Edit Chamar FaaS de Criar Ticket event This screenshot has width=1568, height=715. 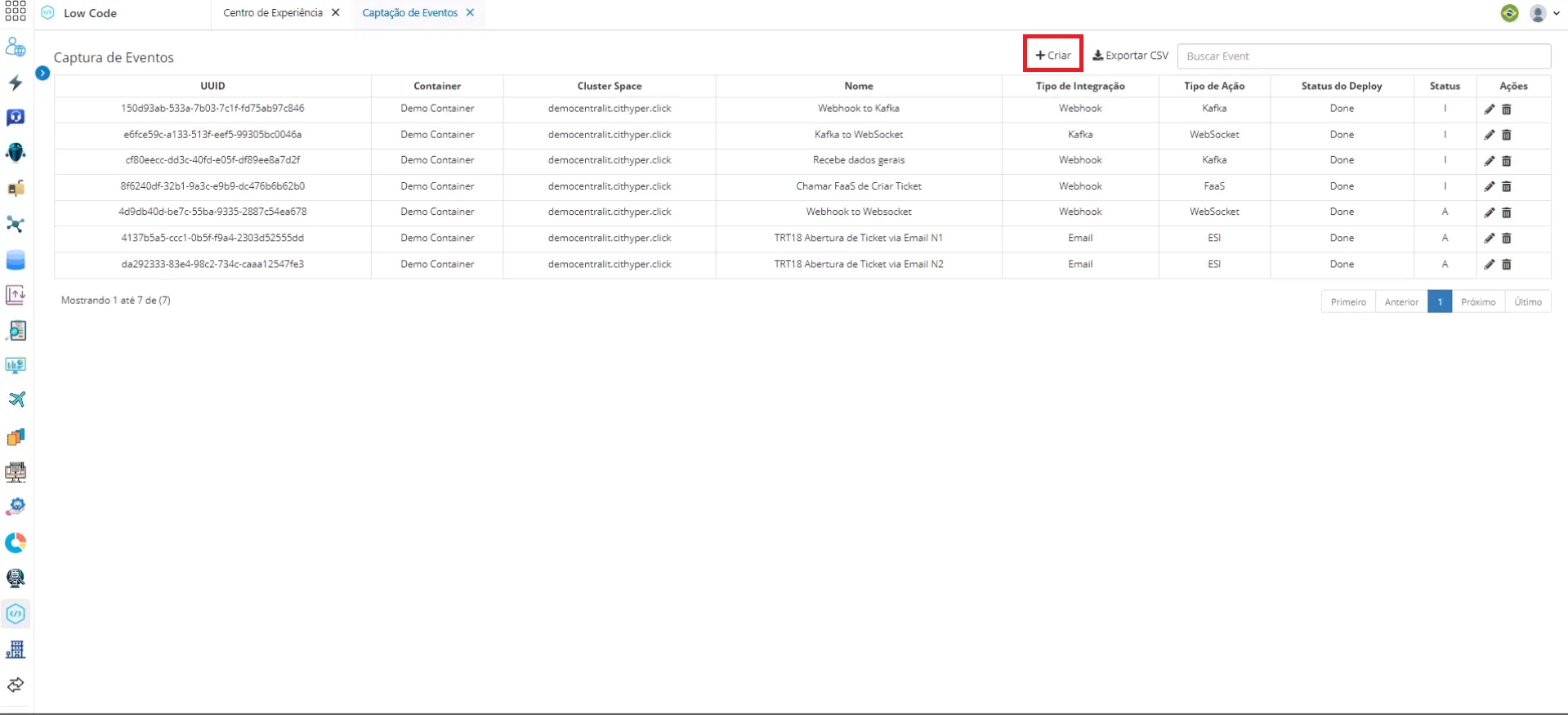click(1490, 186)
